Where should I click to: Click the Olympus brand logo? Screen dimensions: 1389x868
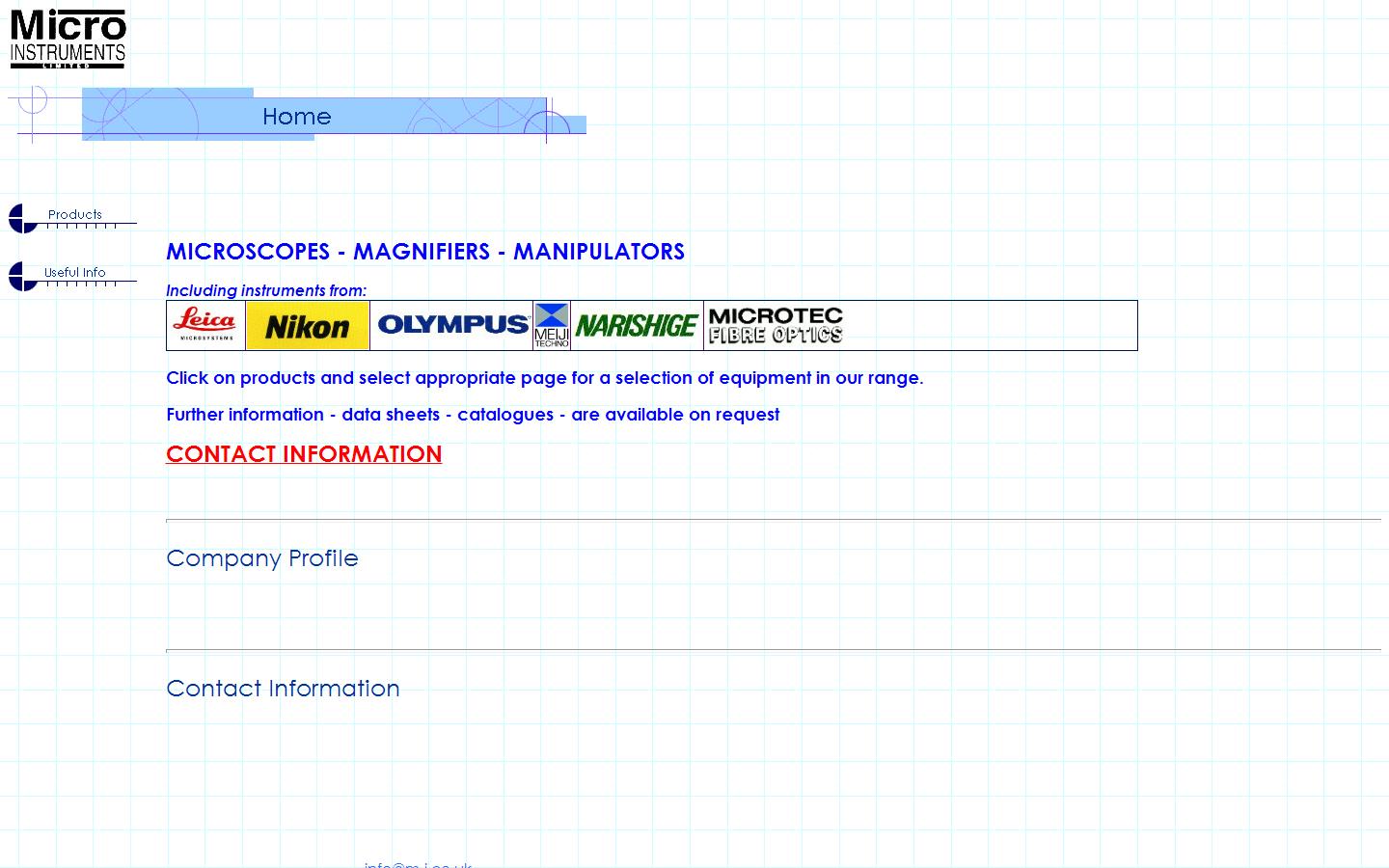point(451,325)
